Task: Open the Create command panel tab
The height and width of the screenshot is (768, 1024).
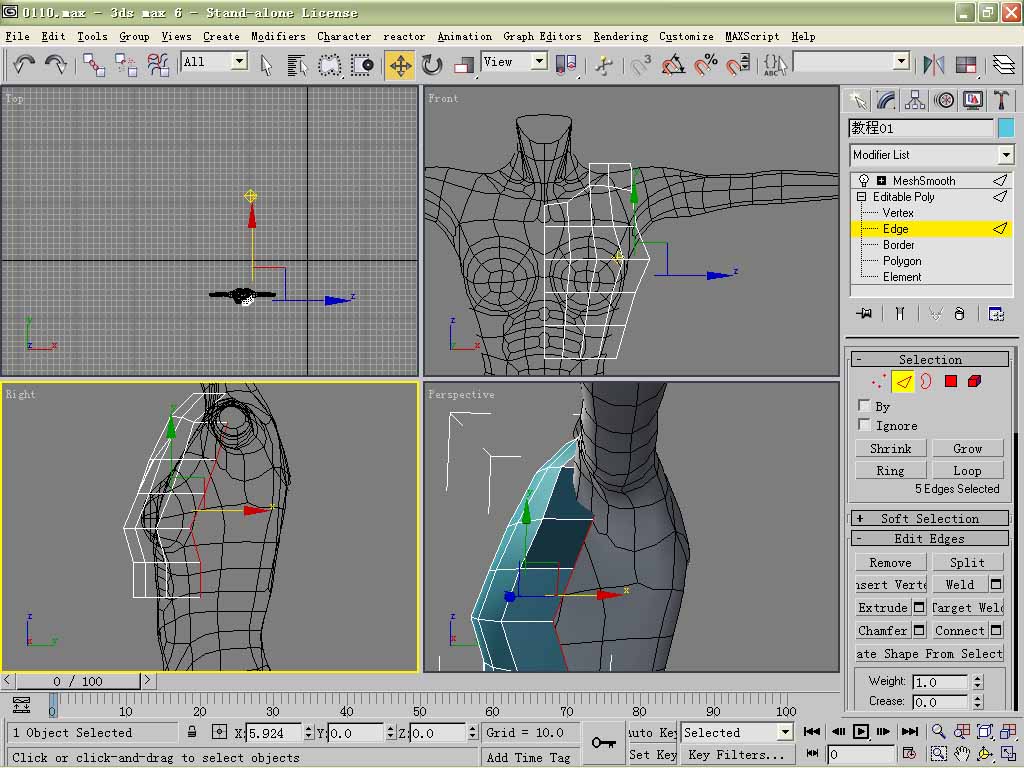Action: (x=859, y=100)
